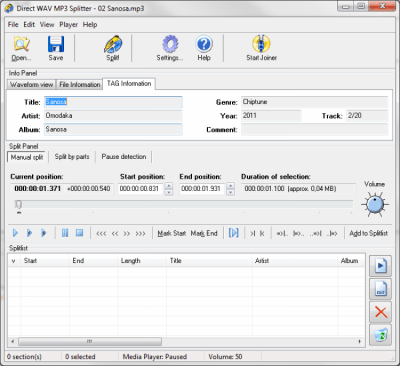Open Help question mark icon

[204, 49]
